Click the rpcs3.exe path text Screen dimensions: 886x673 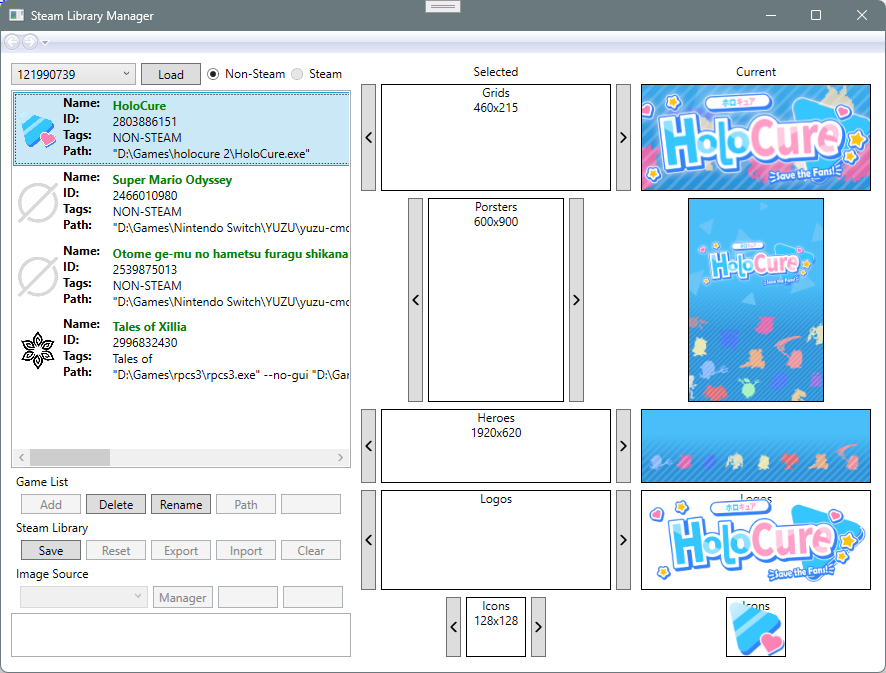(231, 375)
